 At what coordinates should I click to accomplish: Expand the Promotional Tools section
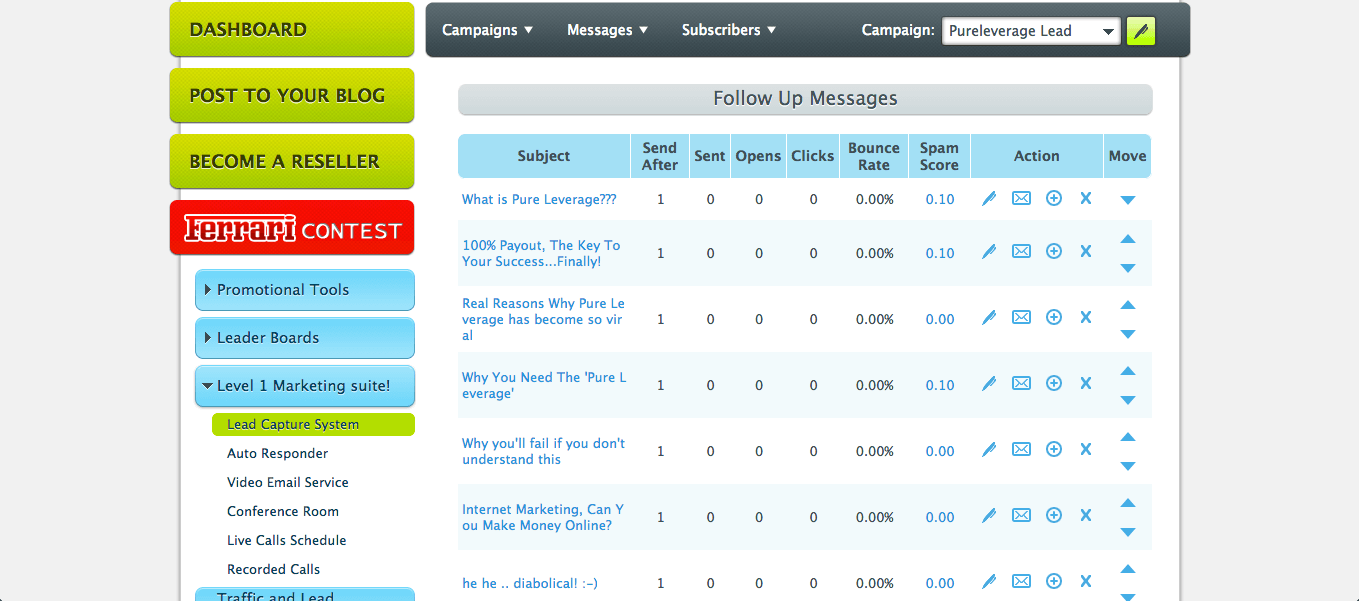305,290
